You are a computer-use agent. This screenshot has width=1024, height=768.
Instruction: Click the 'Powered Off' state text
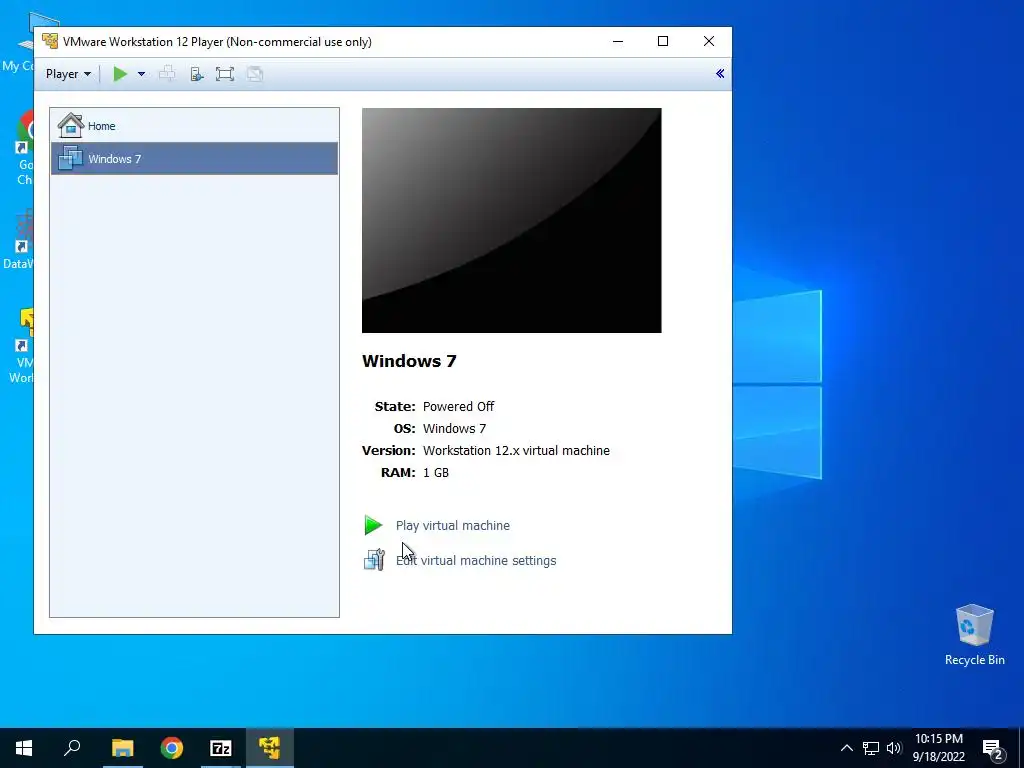point(458,406)
